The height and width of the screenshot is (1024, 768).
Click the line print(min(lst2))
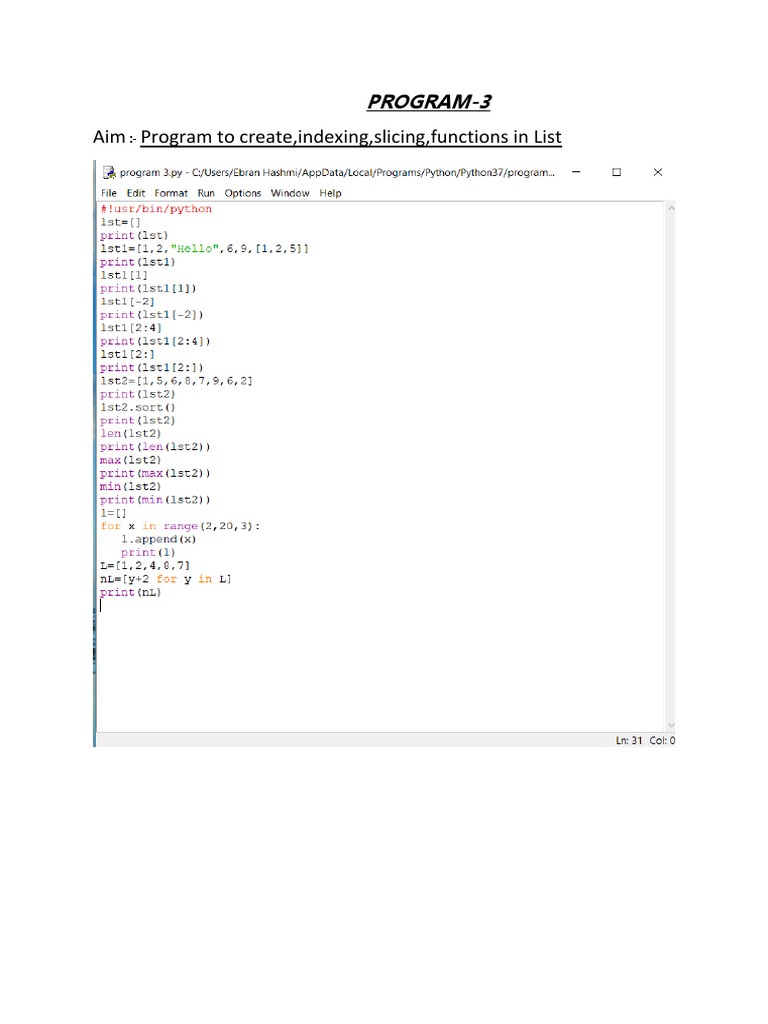[x=155, y=500]
